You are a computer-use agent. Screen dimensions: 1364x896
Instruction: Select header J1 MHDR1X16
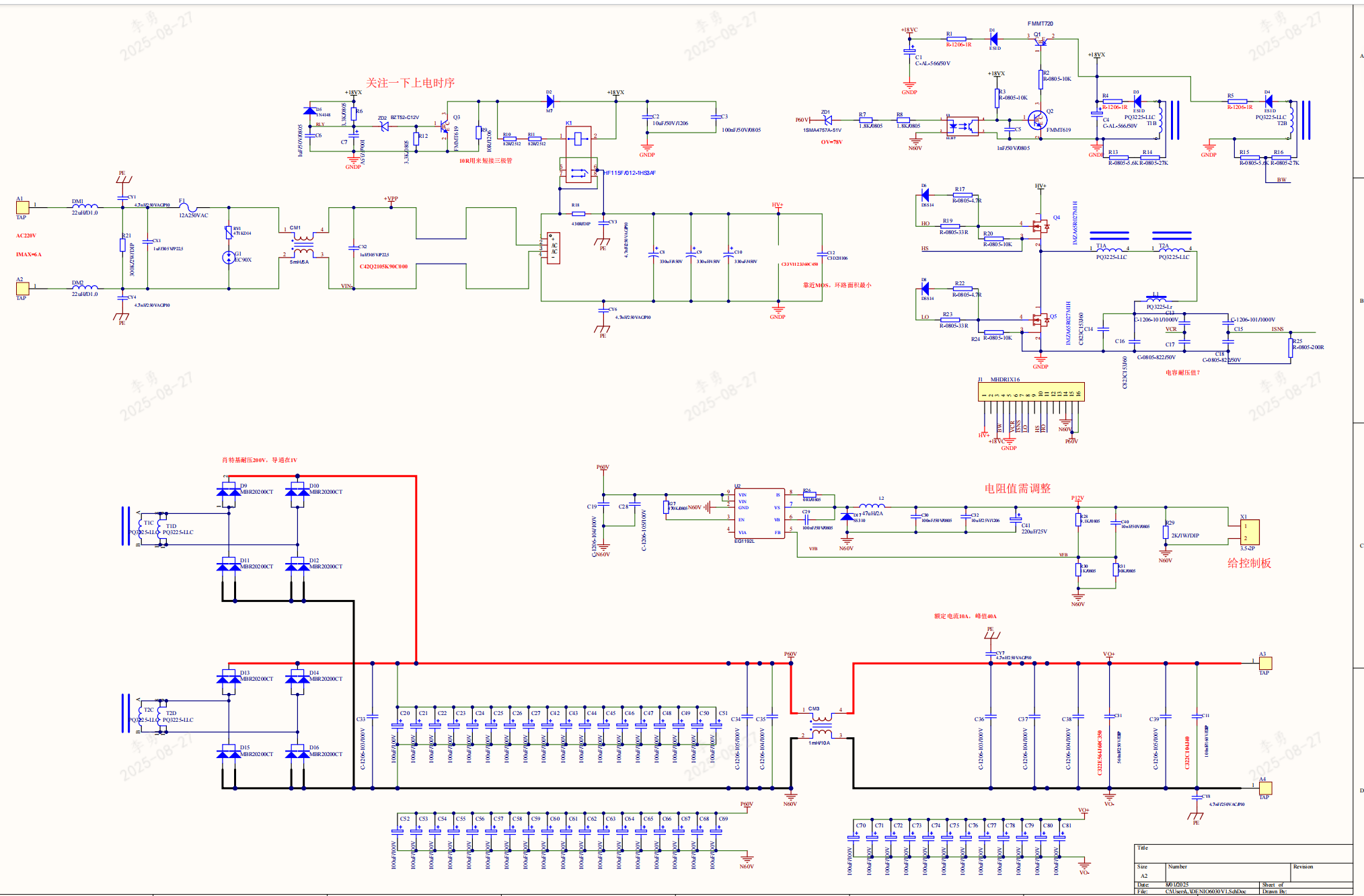(x=1030, y=392)
